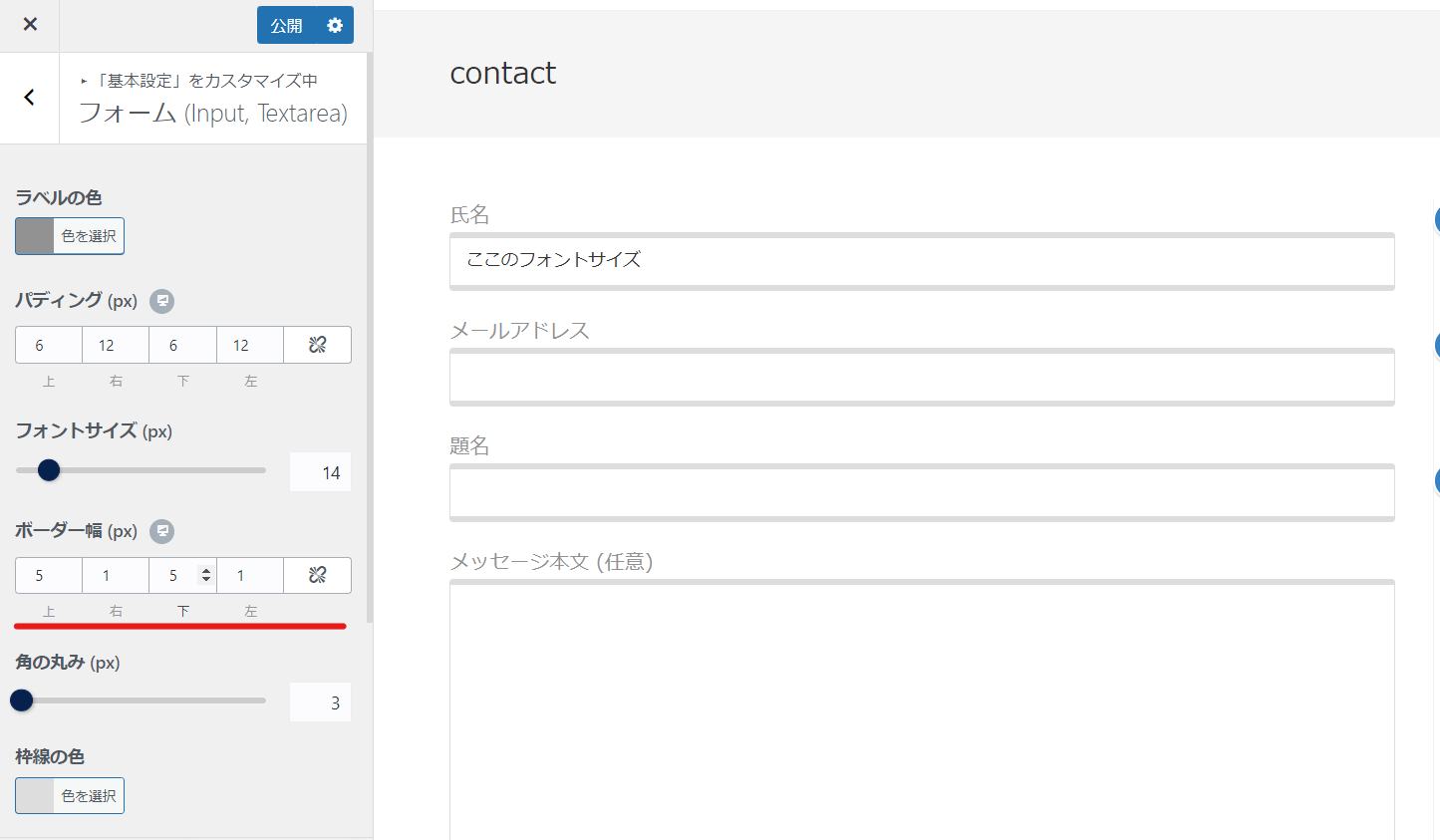Open the gear icon beside the 公開 button
The height and width of the screenshot is (840, 1440).
tap(335, 24)
